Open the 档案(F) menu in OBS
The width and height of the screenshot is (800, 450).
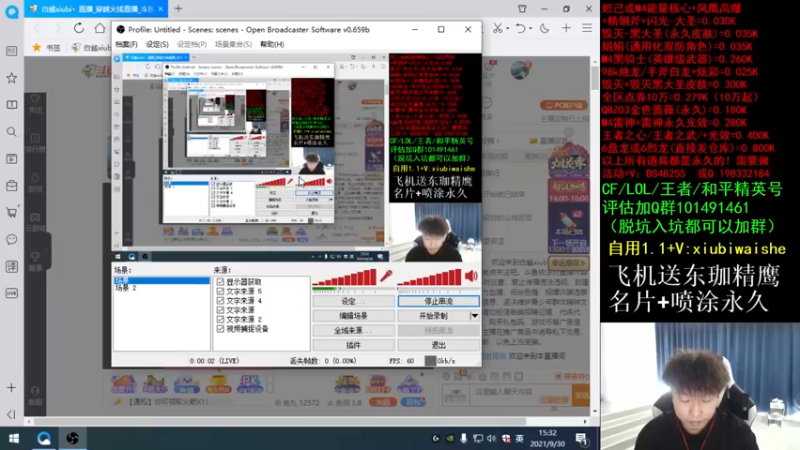click(126, 44)
